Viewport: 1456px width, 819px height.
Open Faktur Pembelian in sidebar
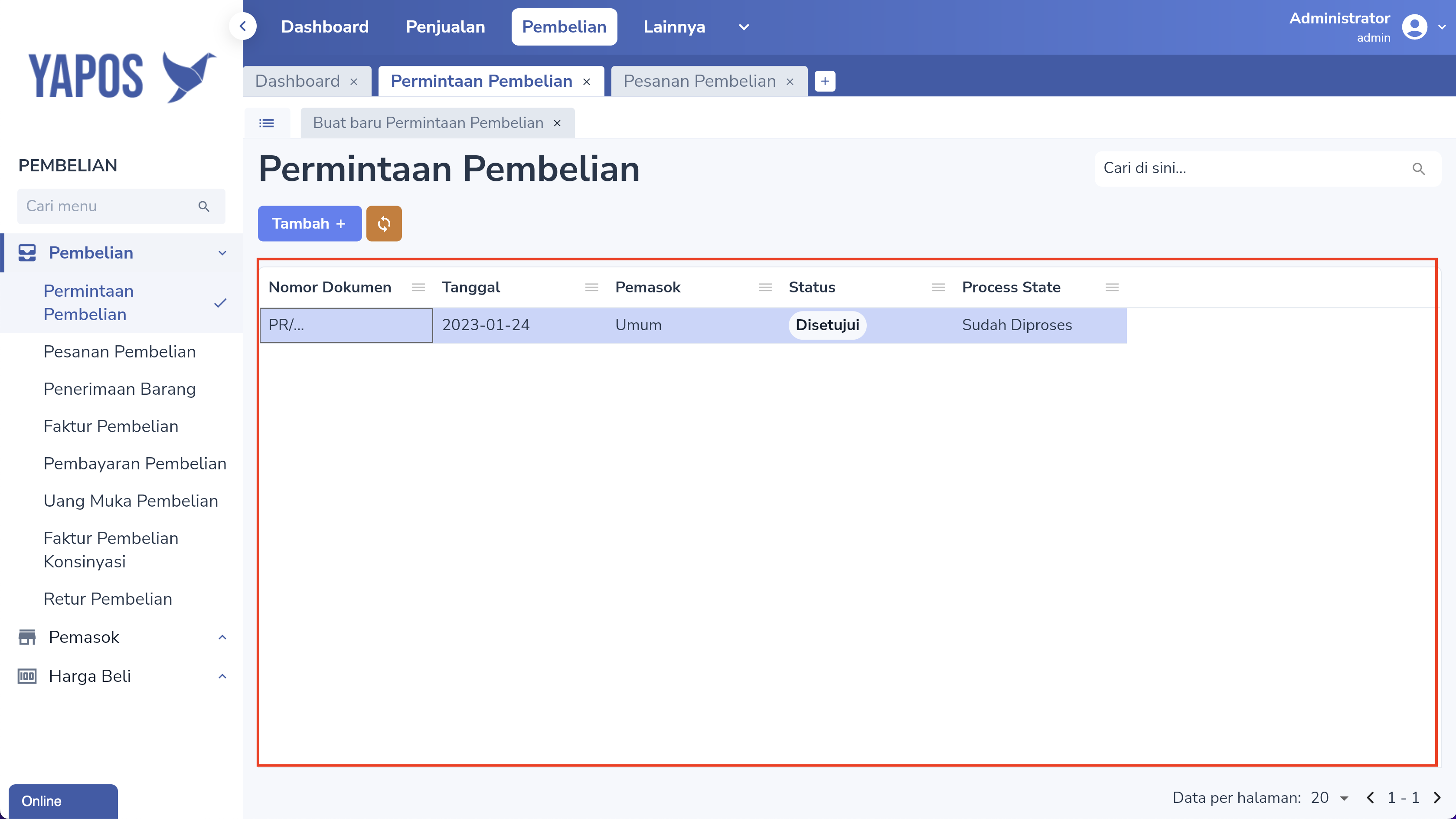[x=111, y=426]
